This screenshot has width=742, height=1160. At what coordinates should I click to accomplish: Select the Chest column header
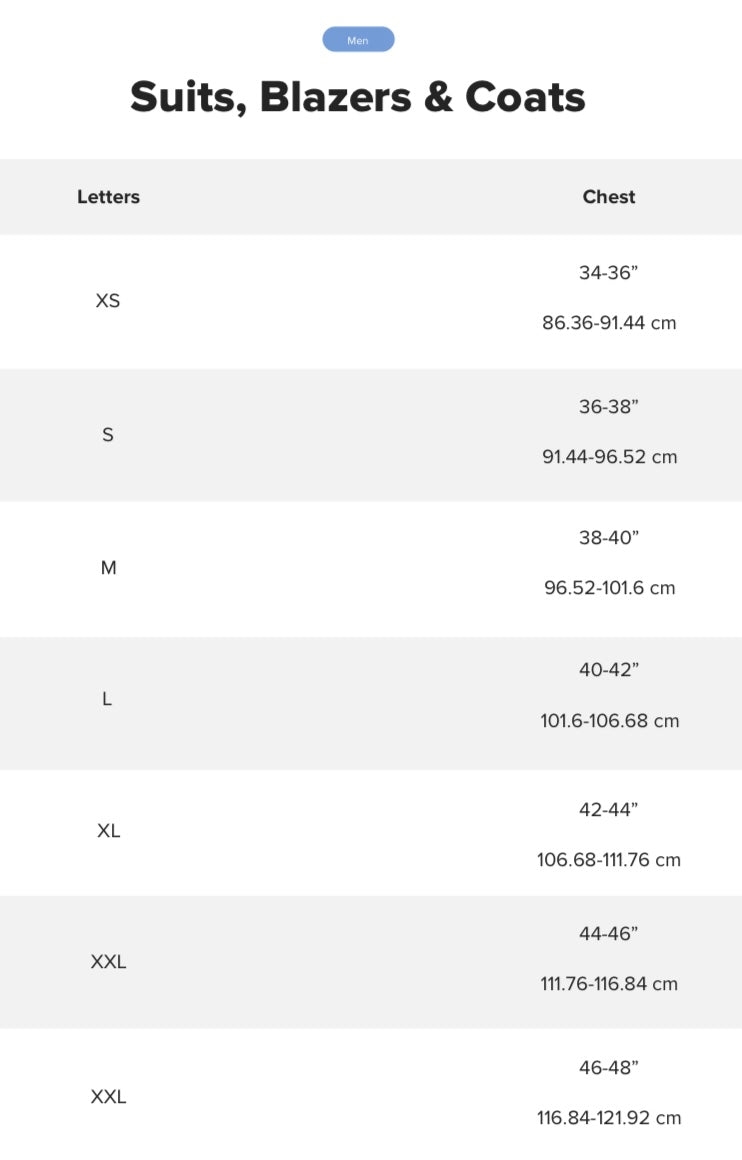tap(609, 197)
